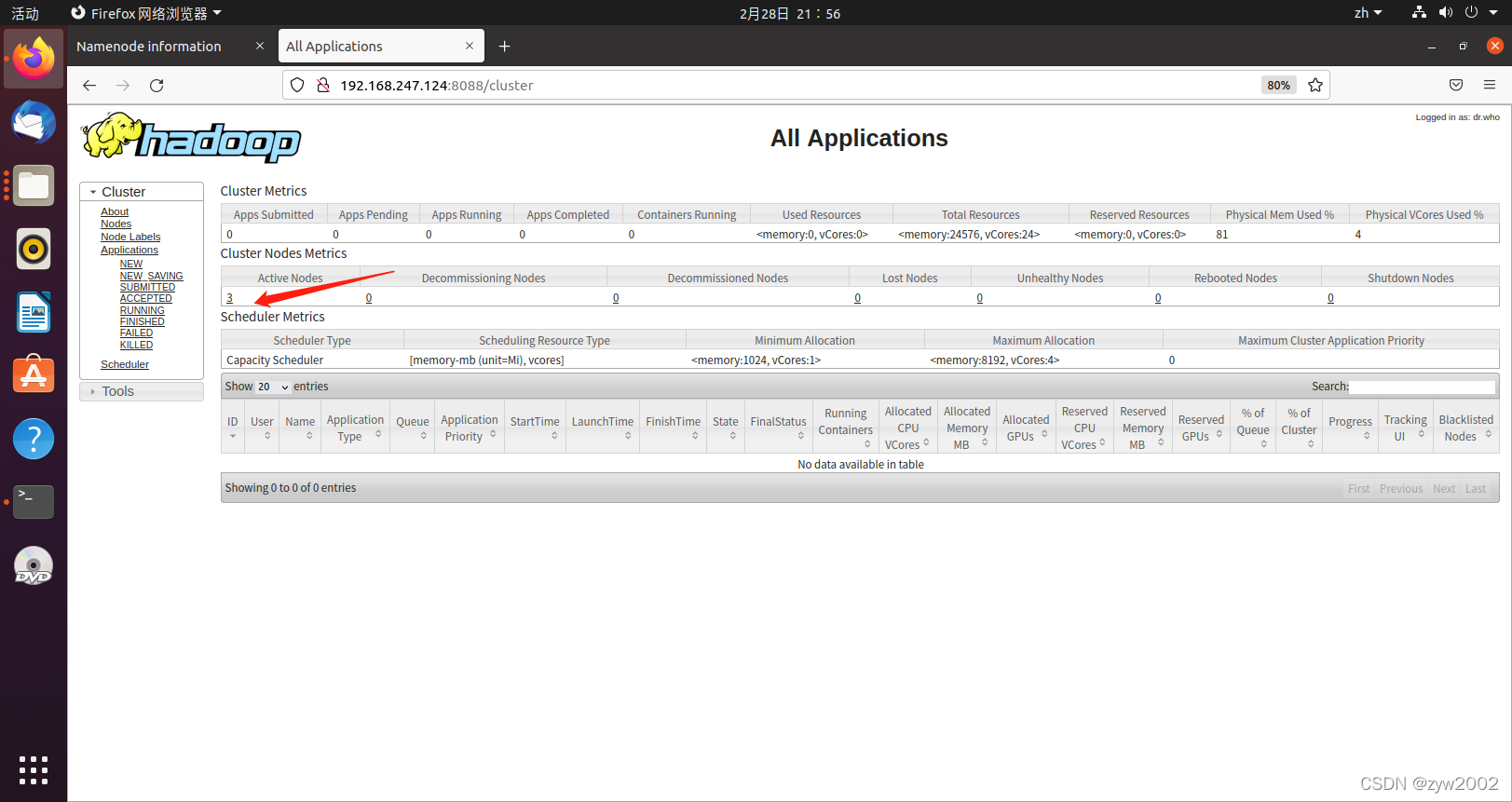Go back with the browser back arrow
This screenshot has width=1512, height=802.
point(89,85)
